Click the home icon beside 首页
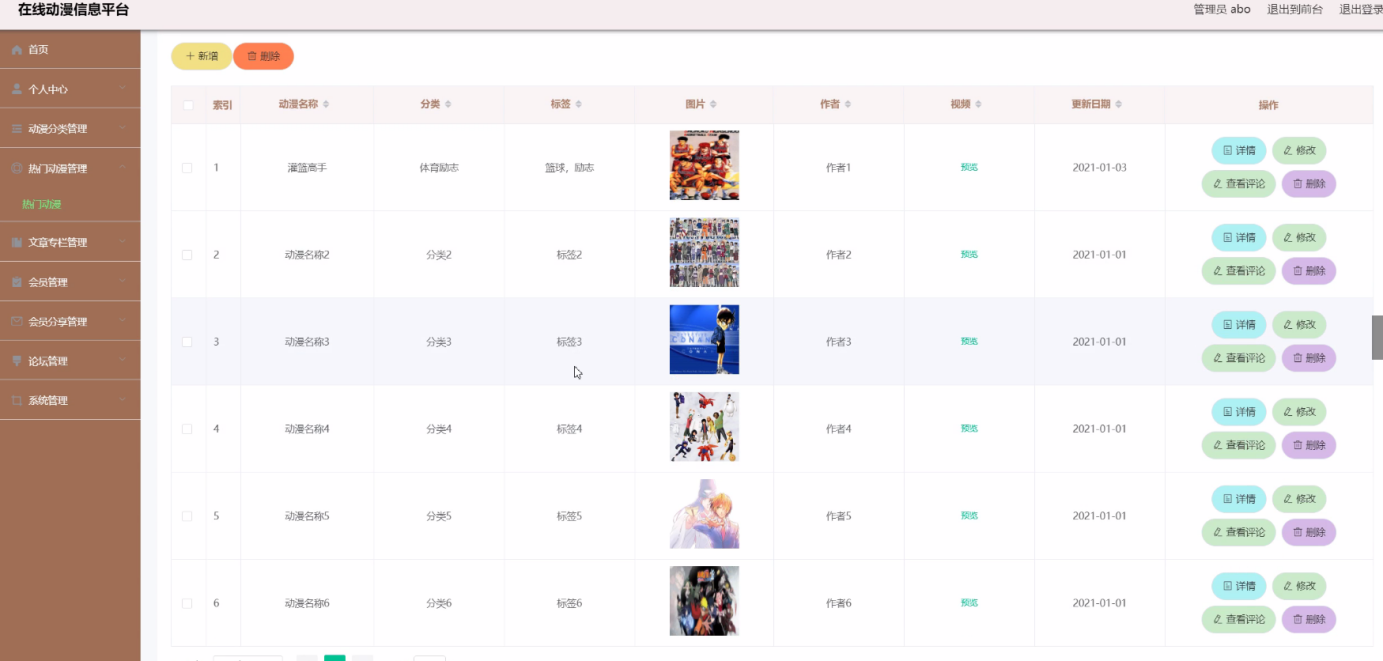1383x661 pixels. [x=17, y=50]
